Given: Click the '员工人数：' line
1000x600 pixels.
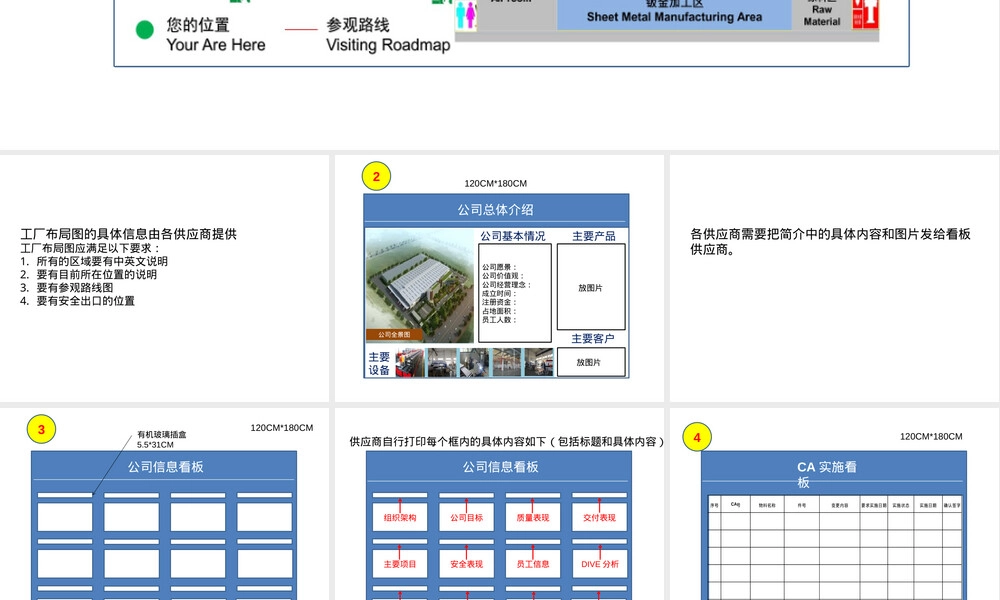Looking at the screenshot, I should click(x=499, y=320).
